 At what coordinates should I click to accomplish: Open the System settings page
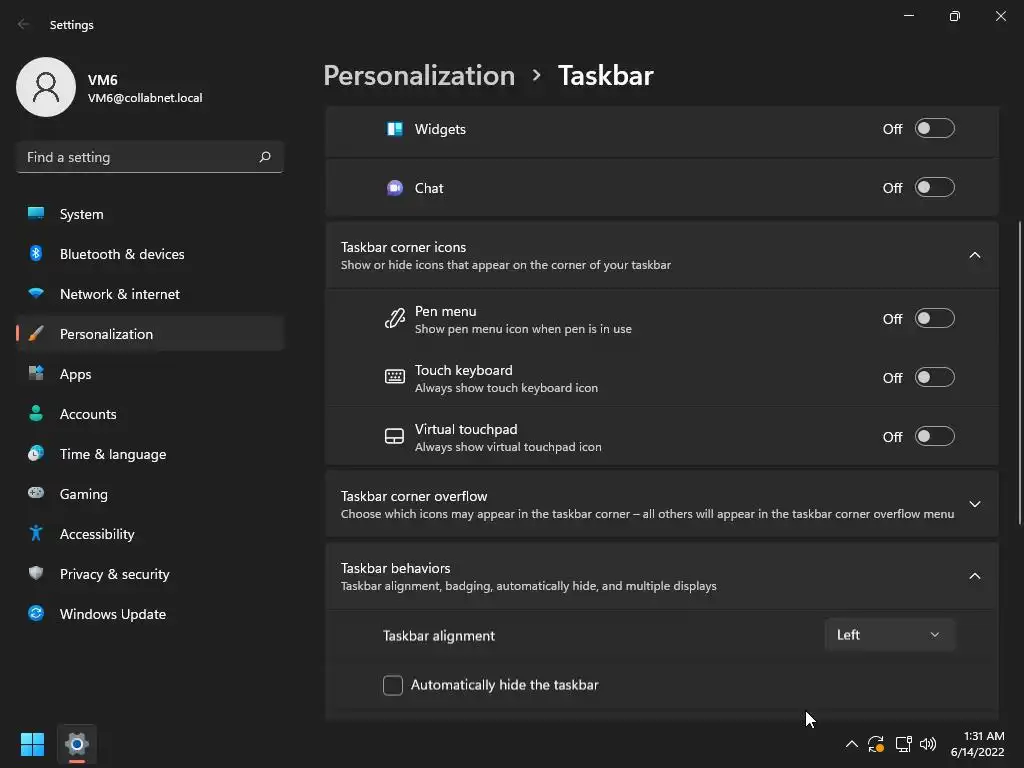81,214
